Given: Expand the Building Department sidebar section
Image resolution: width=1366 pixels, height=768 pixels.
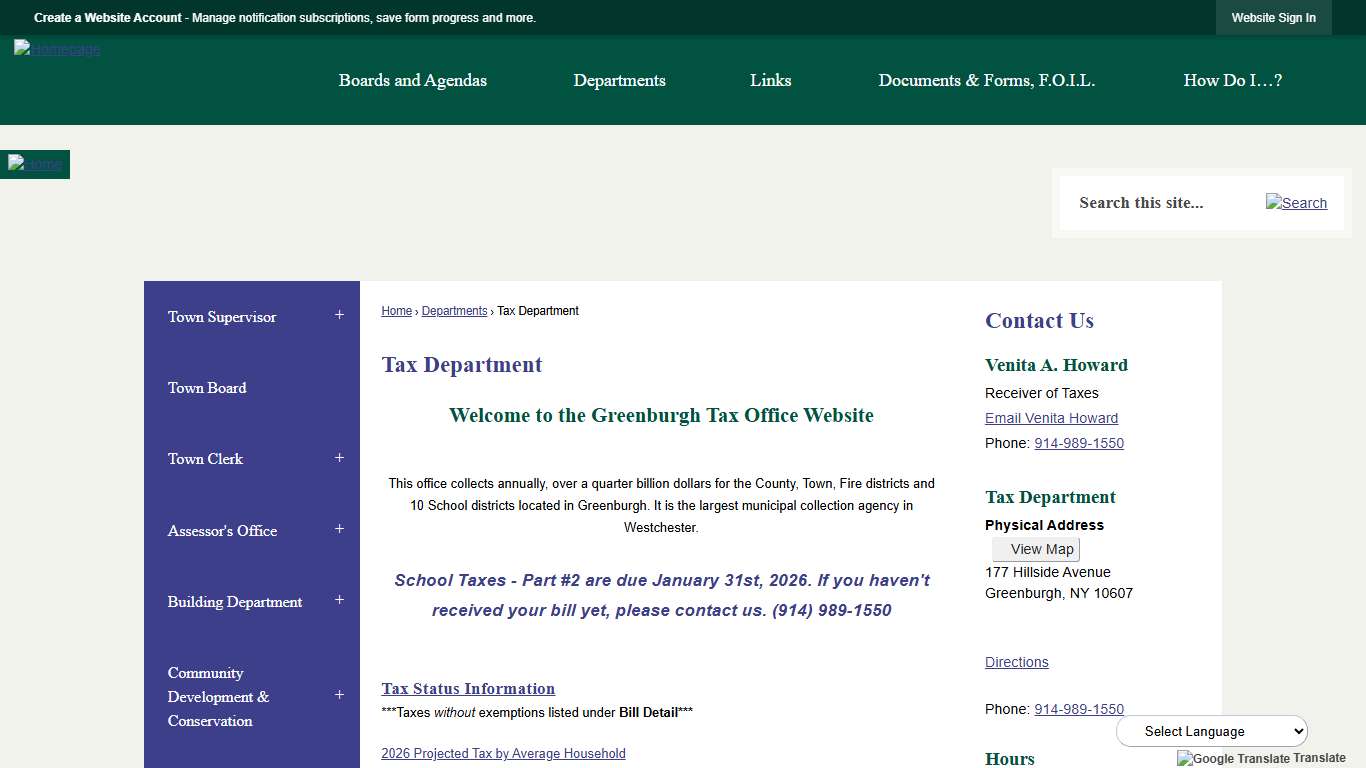Looking at the screenshot, I should (339, 600).
